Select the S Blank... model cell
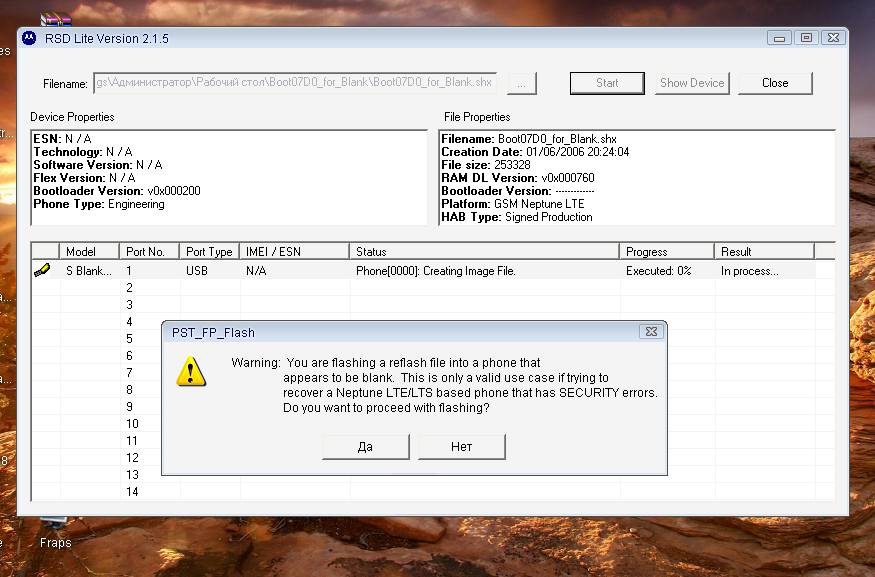The width and height of the screenshot is (875, 577). (89, 271)
